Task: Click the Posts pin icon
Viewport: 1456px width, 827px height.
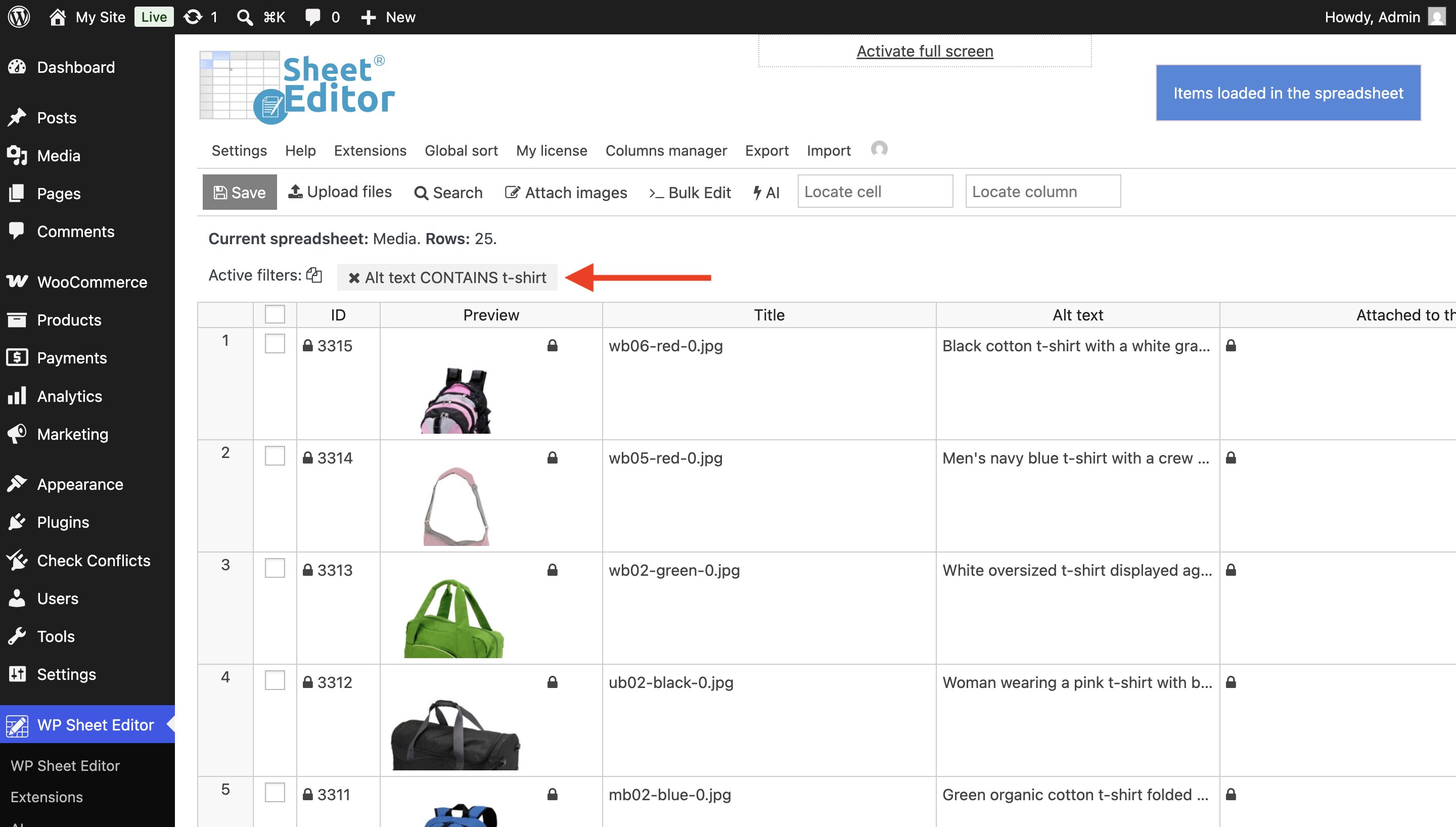Action: click(17, 117)
